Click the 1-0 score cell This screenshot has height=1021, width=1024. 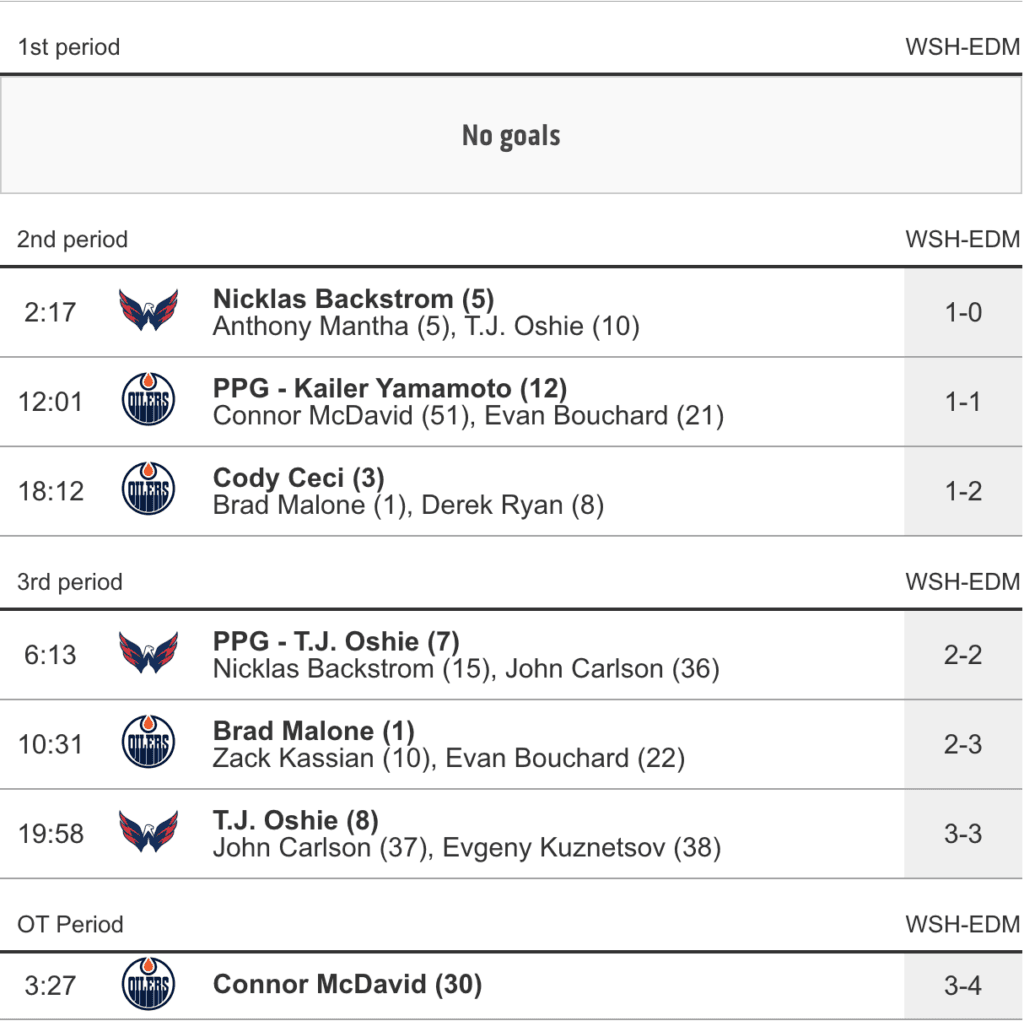pyautogui.click(x=963, y=312)
